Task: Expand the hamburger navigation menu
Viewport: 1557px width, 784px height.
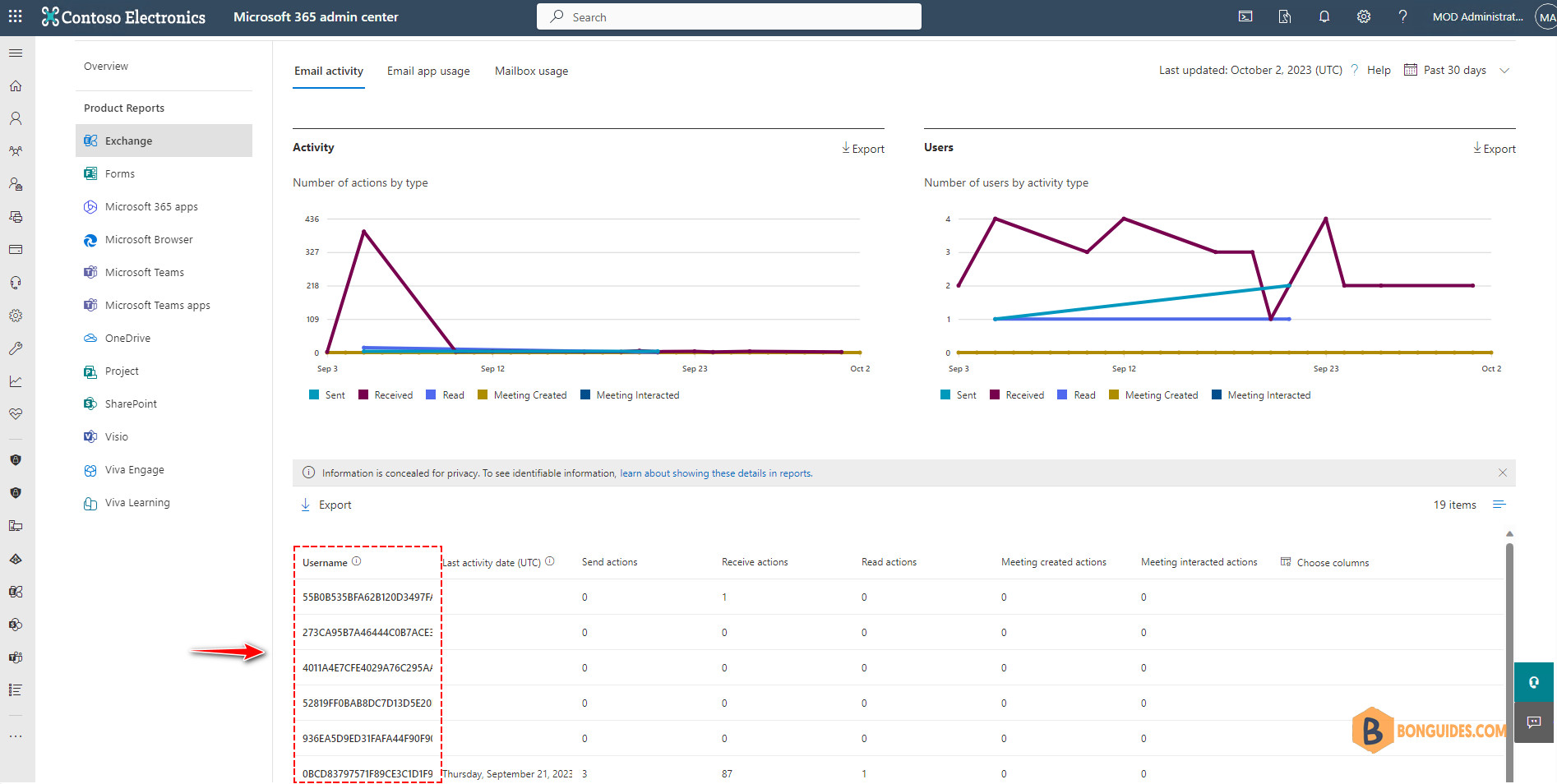Action: pyautogui.click(x=16, y=53)
